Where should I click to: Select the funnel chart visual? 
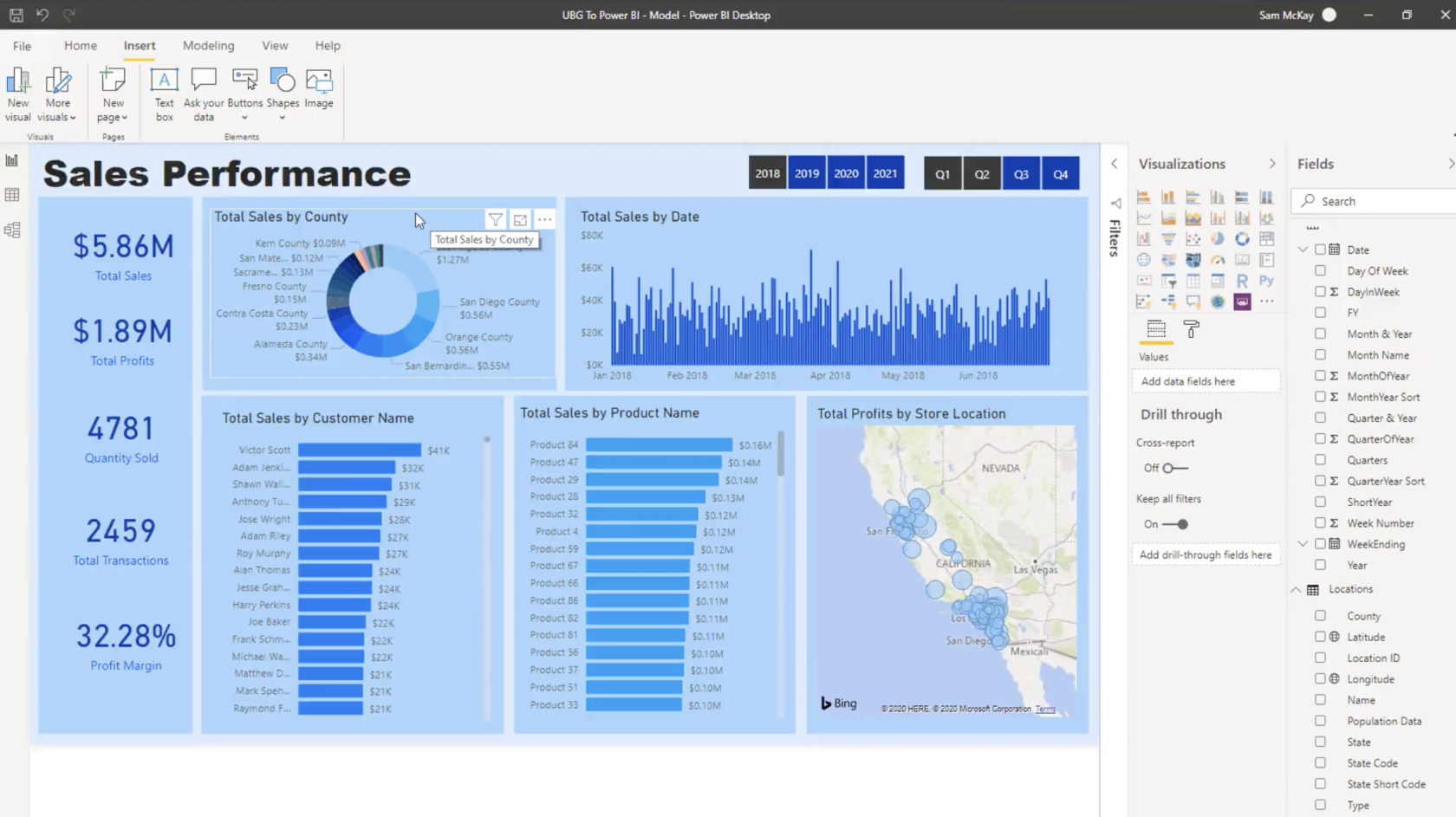tap(1168, 239)
